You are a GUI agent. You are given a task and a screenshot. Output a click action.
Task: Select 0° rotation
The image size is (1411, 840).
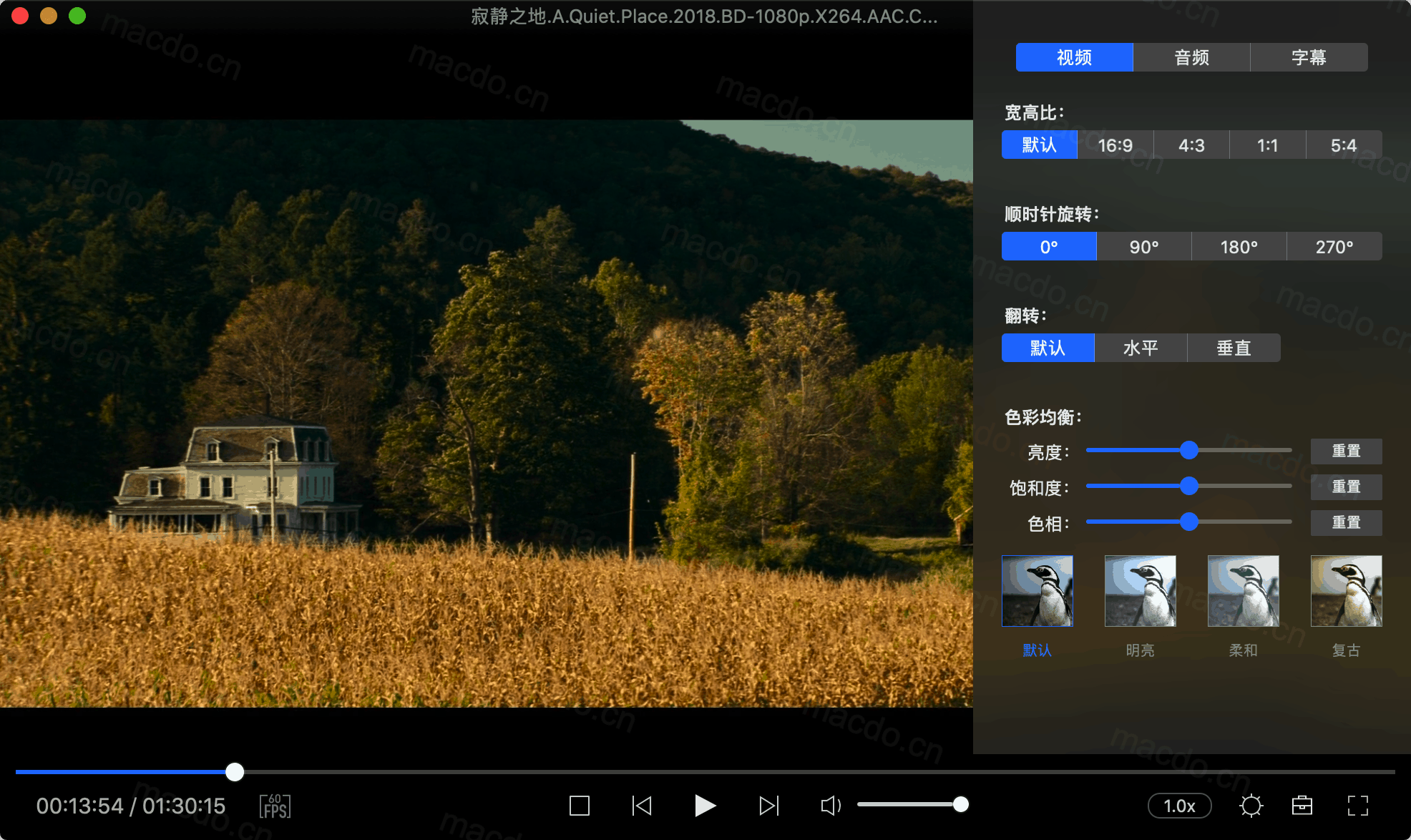(1049, 247)
